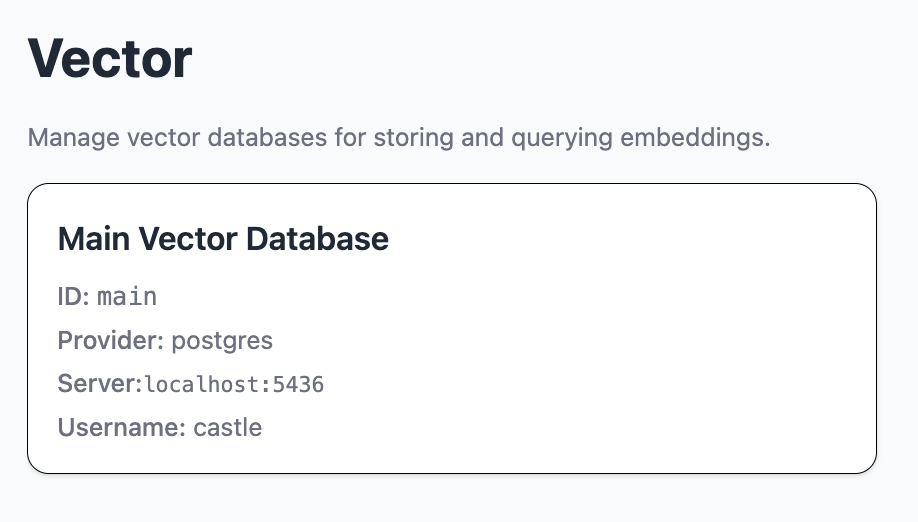Click the ID value "main"
Image resolution: width=918 pixels, height=522 pixels.
(x=127, y=297)
